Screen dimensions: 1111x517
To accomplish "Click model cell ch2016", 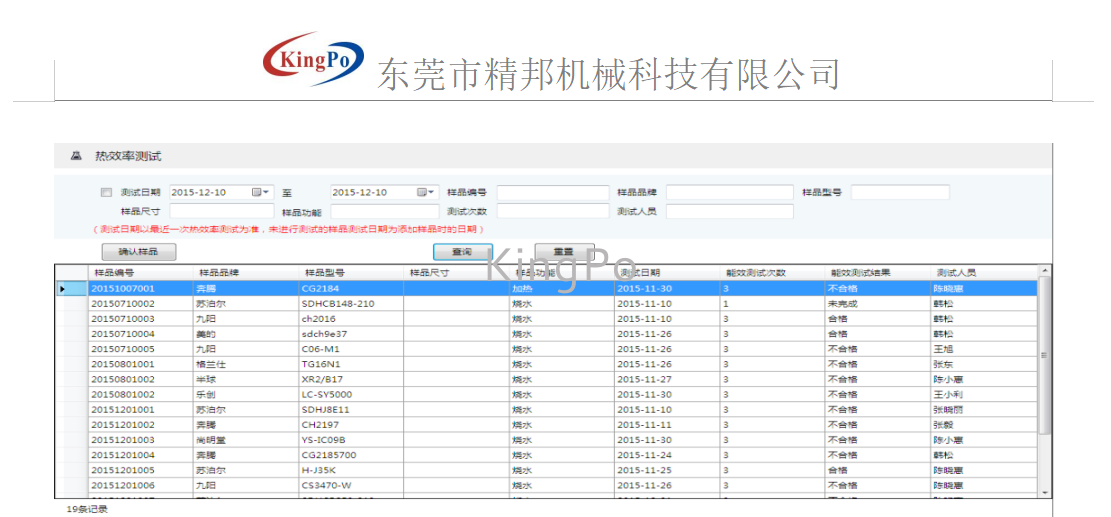I will point(351,319).
